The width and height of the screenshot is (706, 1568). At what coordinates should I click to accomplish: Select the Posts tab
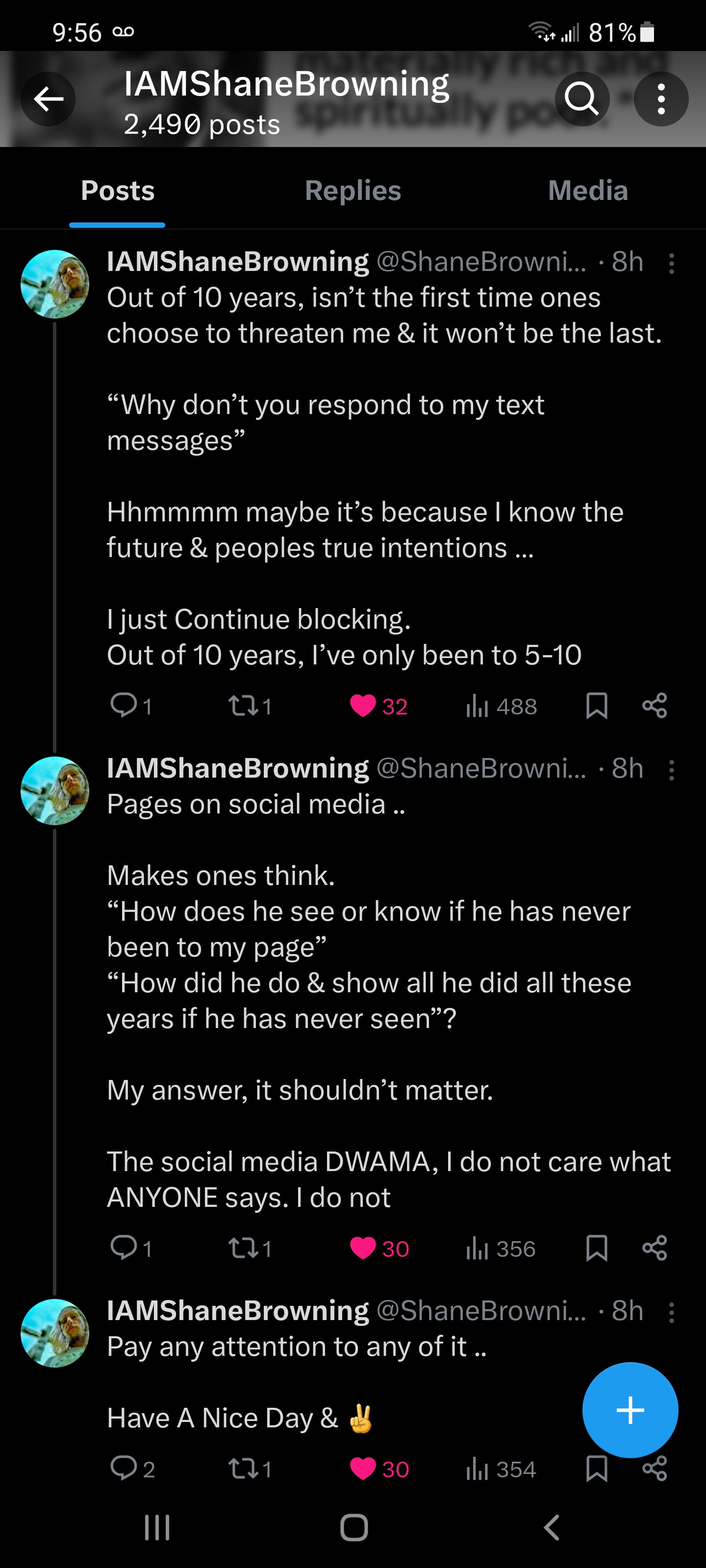click(118, 191)
